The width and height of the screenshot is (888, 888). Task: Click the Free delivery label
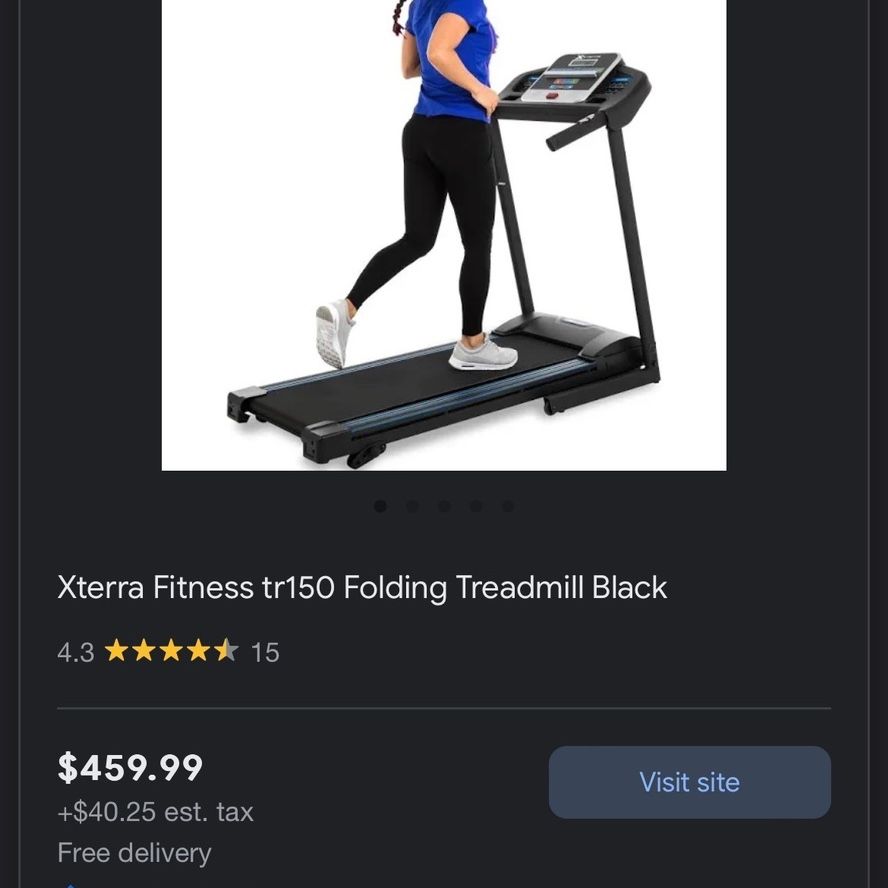click(134, 853)
